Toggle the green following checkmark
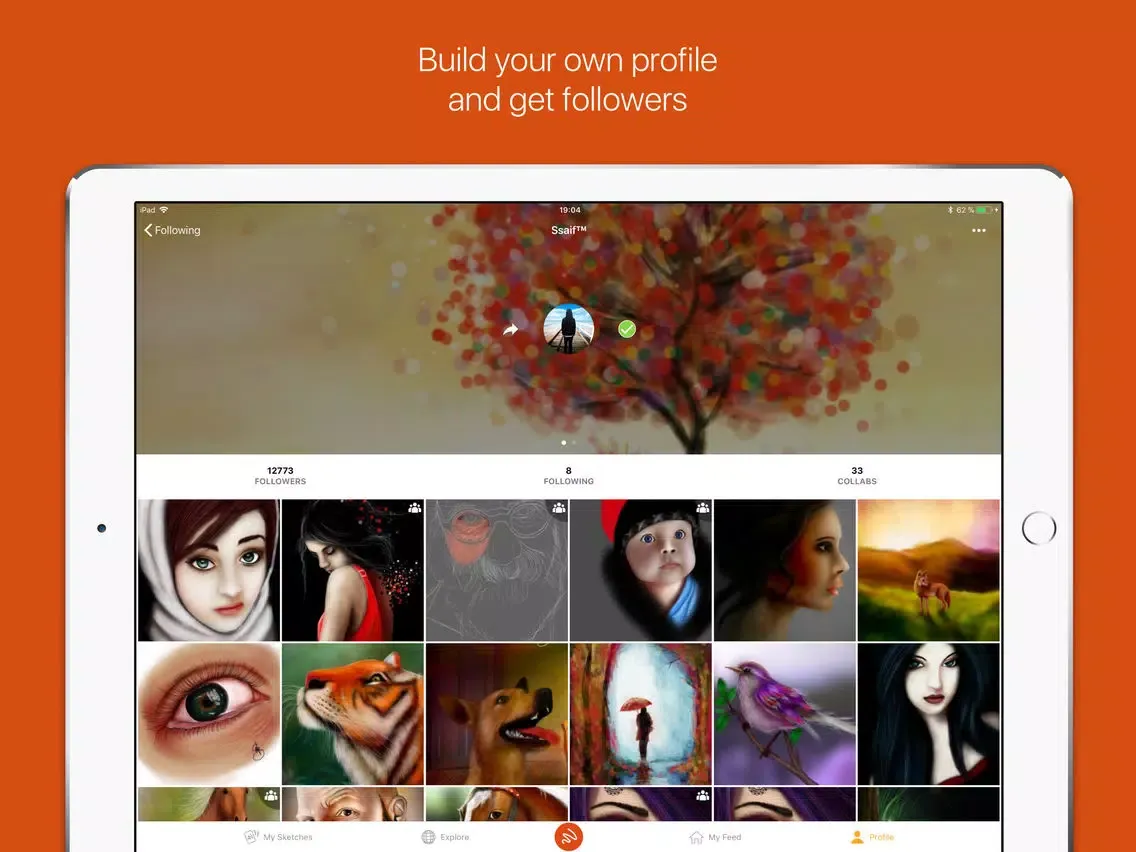Screen dimensions: 1136x852 click(x=627, y=329)
